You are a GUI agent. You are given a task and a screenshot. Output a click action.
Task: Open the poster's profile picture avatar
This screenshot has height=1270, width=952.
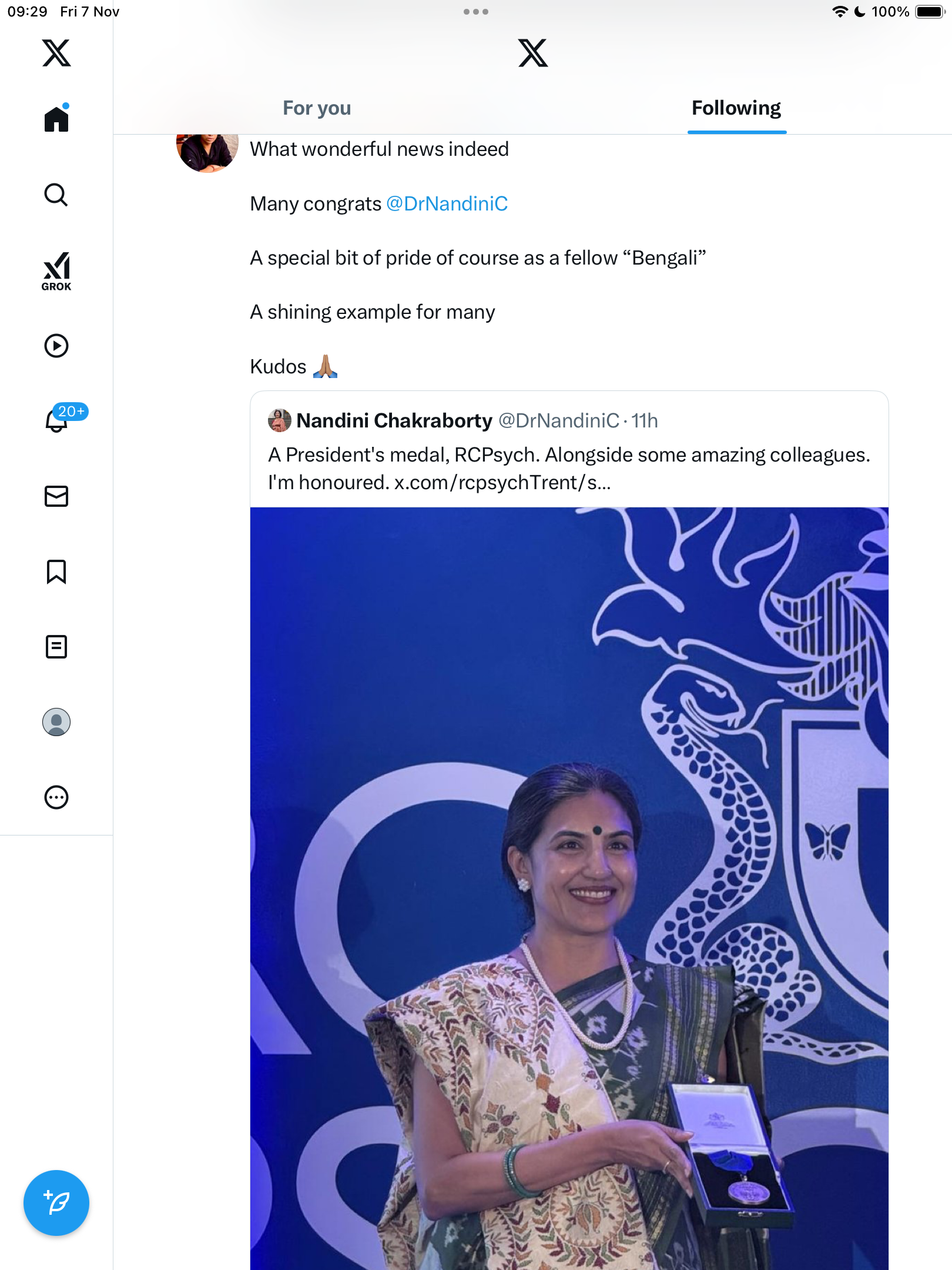207,152
